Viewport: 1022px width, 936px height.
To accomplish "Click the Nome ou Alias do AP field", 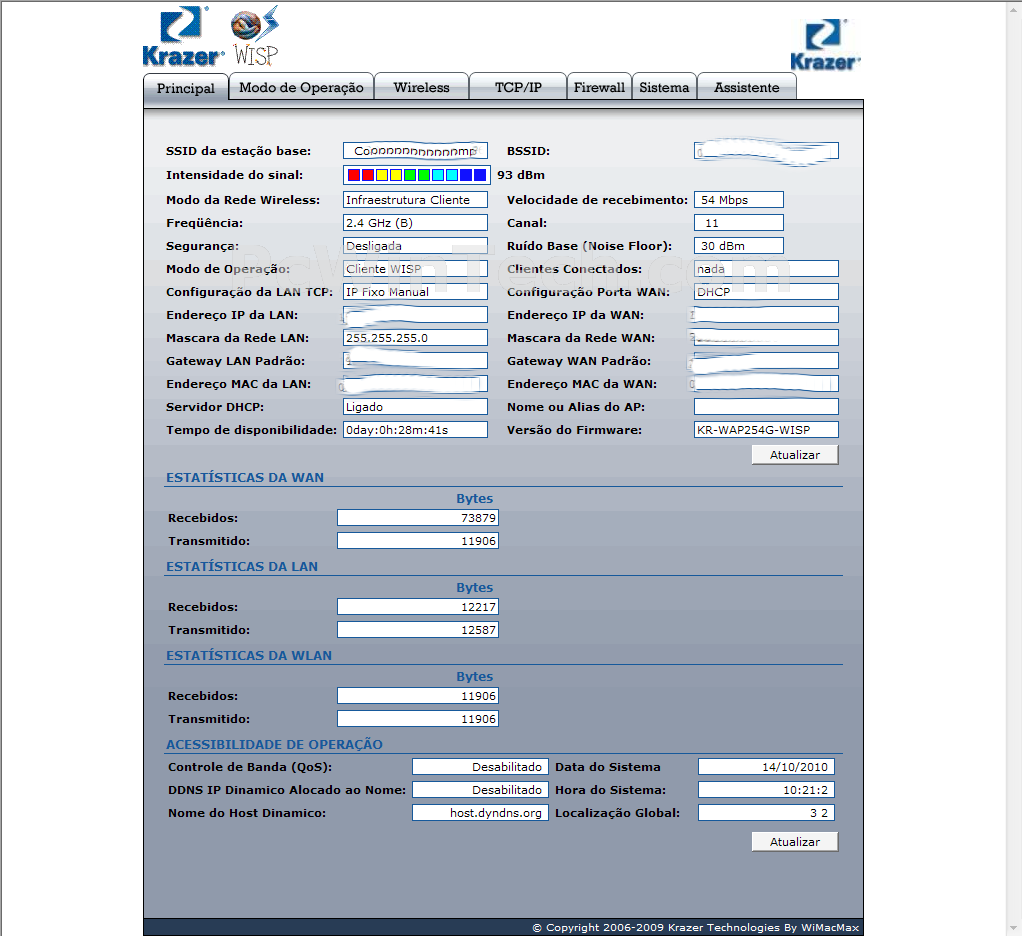I will (x=766, y=407).
